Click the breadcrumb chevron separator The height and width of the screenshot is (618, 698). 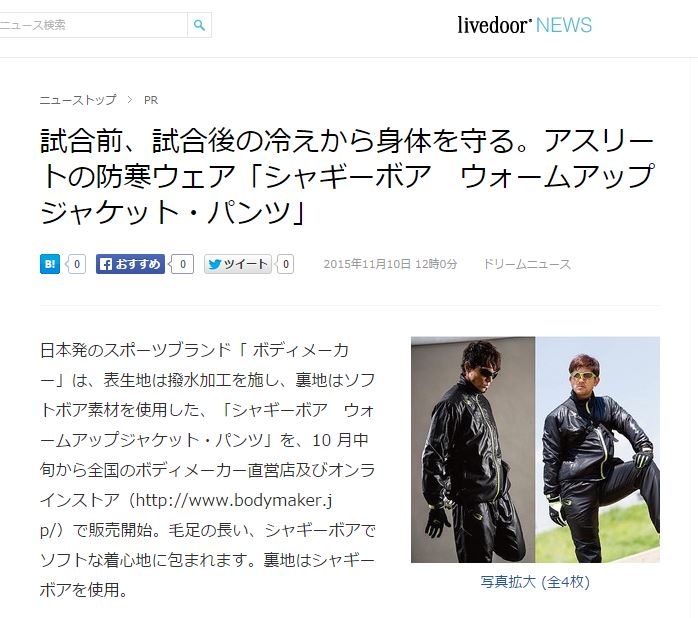pos(130,100)
